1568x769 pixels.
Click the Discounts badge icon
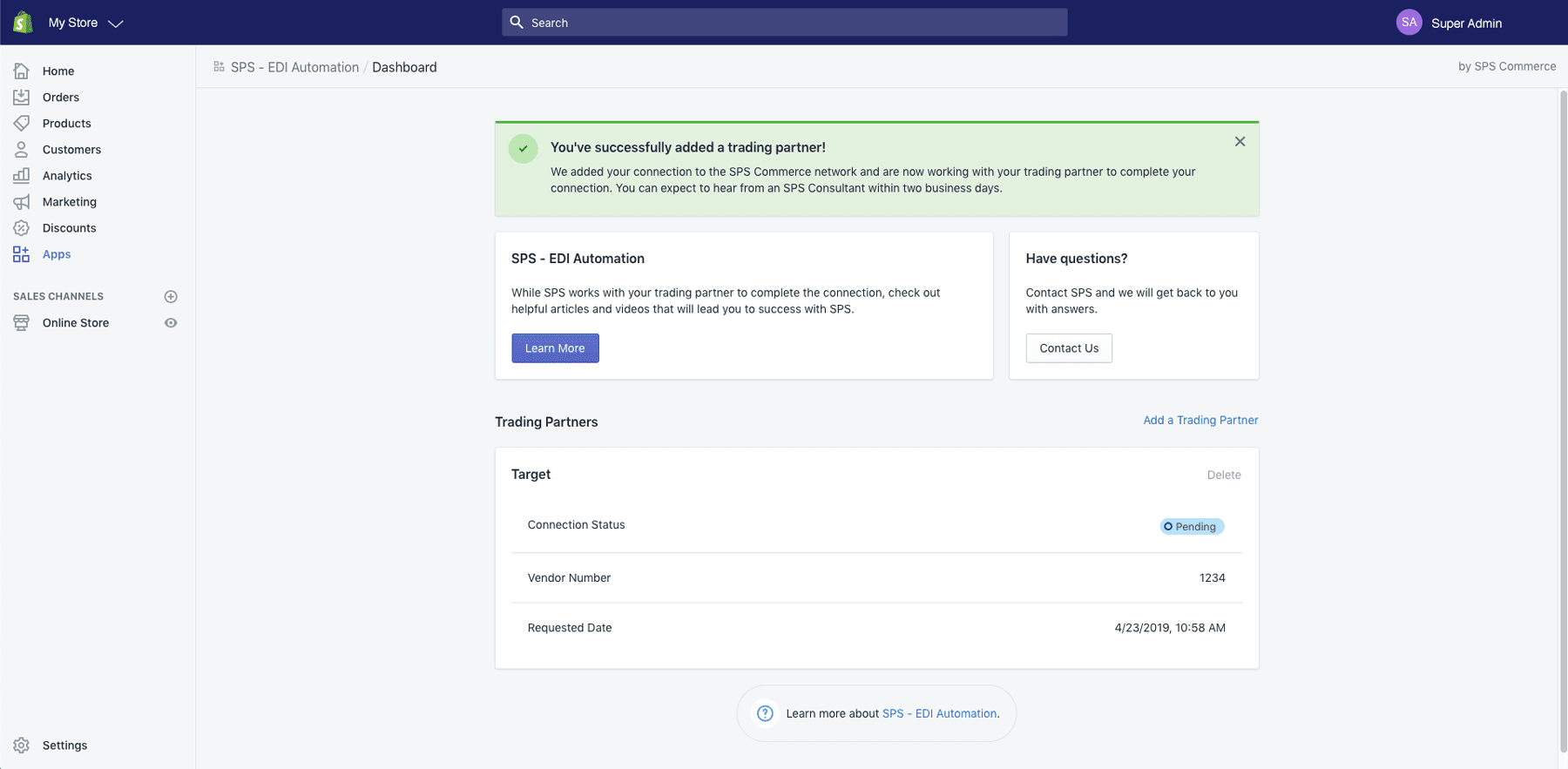[22, 227]
